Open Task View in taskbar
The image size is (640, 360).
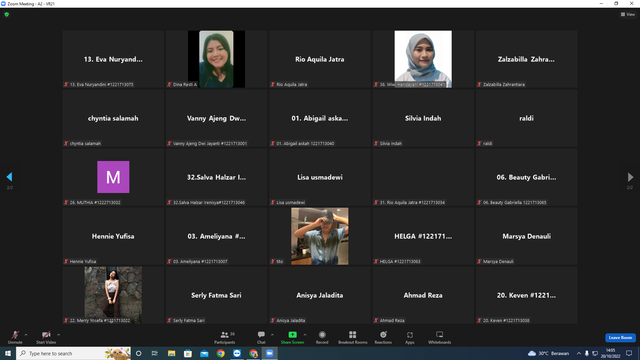[x=155, y=353]
